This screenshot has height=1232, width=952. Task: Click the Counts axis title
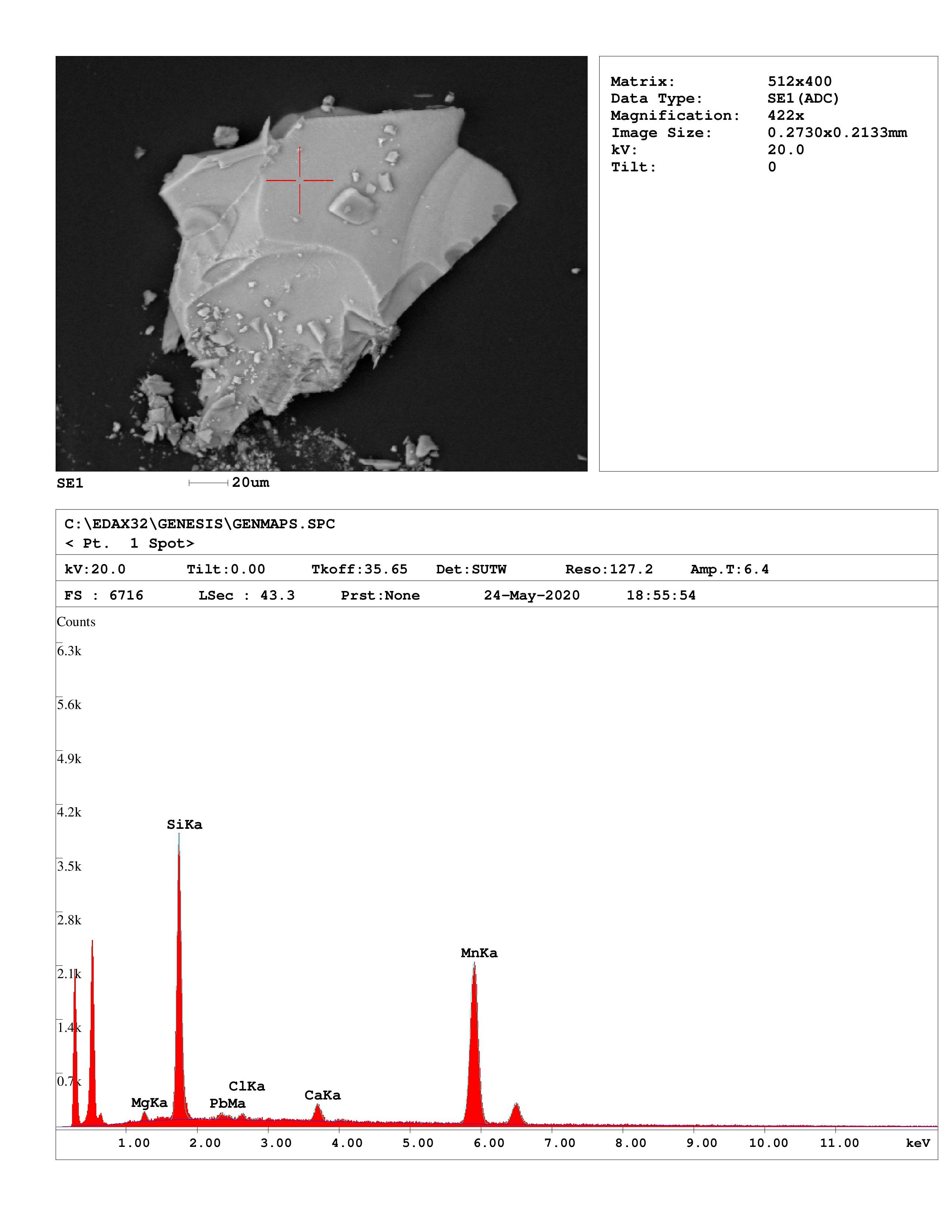point(76,622)
